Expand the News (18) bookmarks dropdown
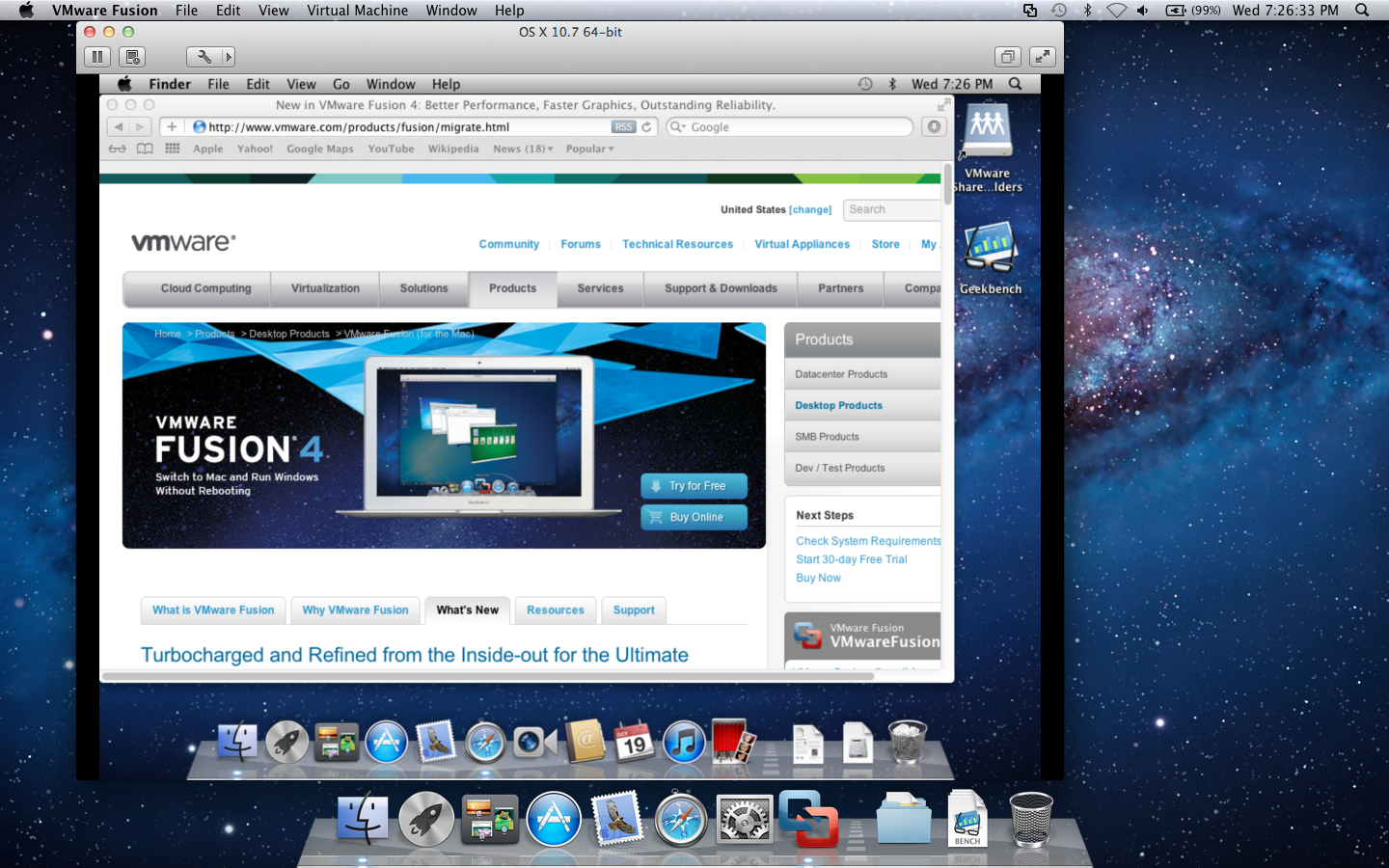The image size is (1389, 868). [x=523, y=149]
